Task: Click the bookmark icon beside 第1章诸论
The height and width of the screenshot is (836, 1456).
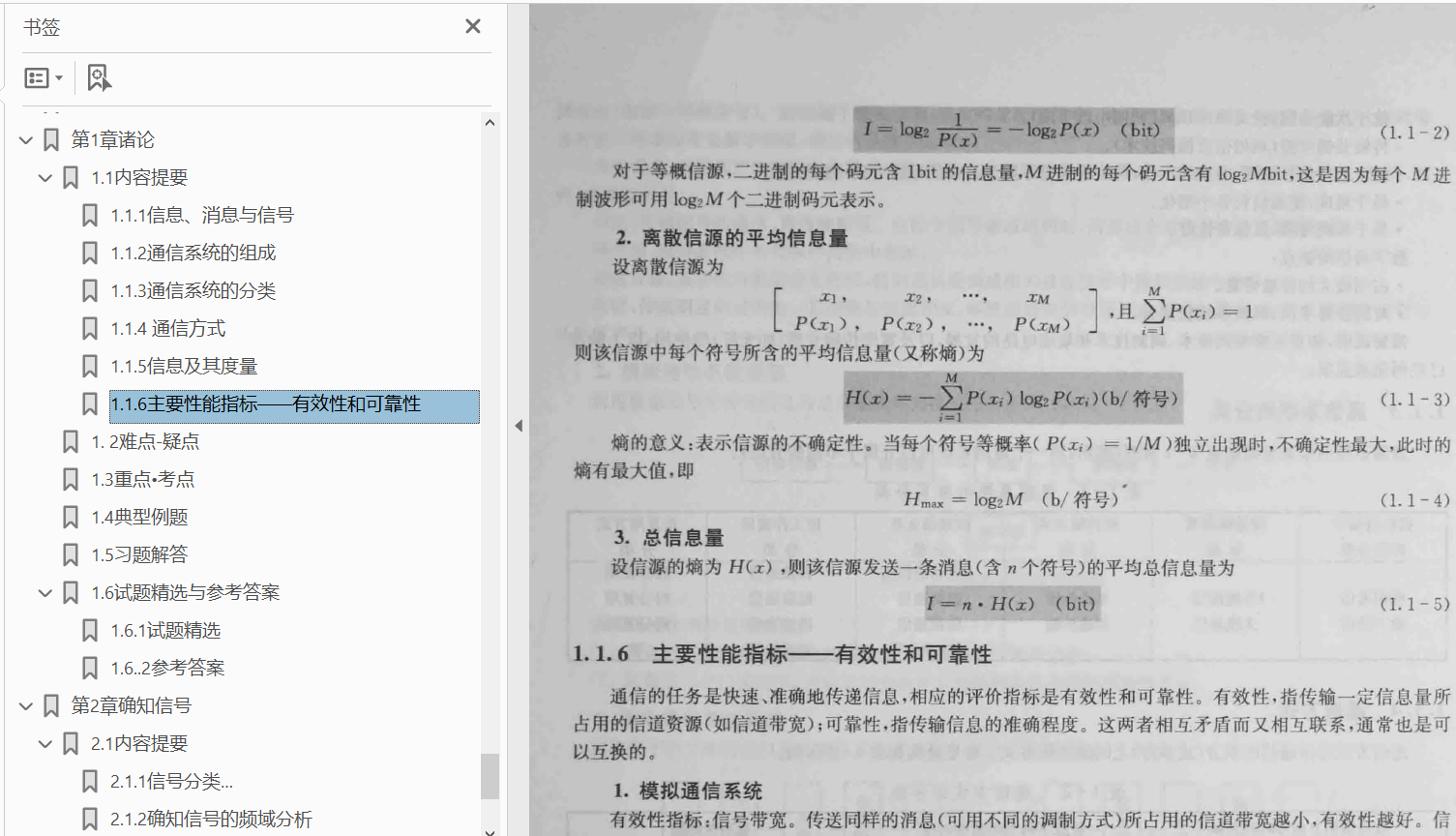Action: 50,138
